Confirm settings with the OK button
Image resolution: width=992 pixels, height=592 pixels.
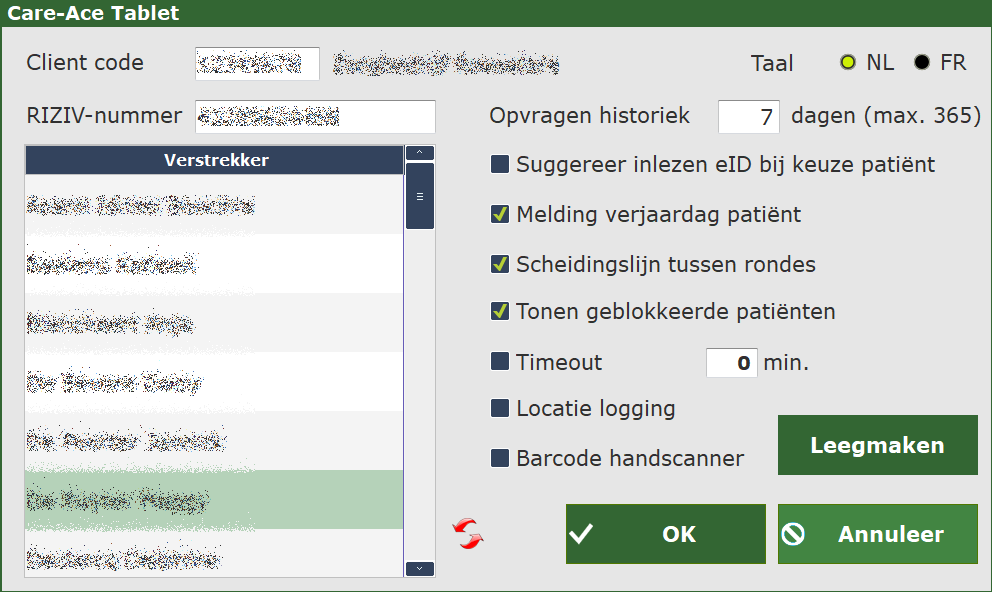665,534
